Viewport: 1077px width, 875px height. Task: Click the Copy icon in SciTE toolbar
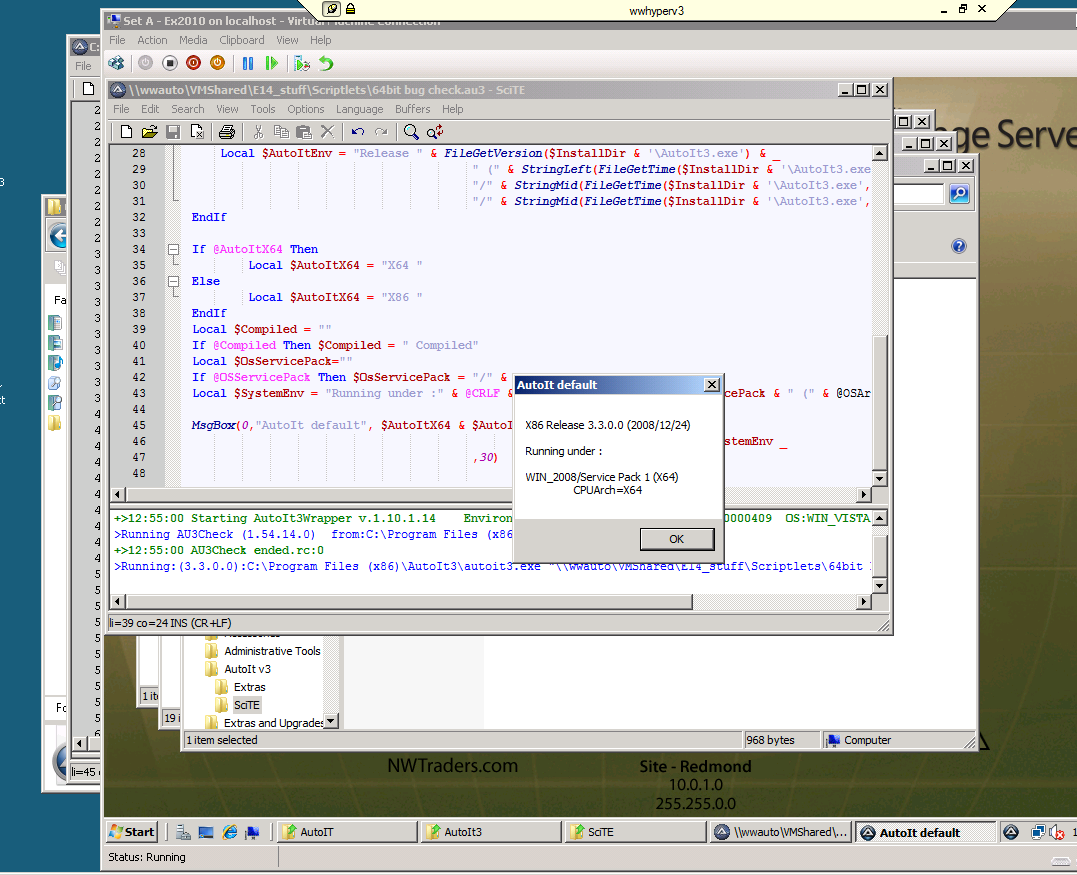coord(281,132)
